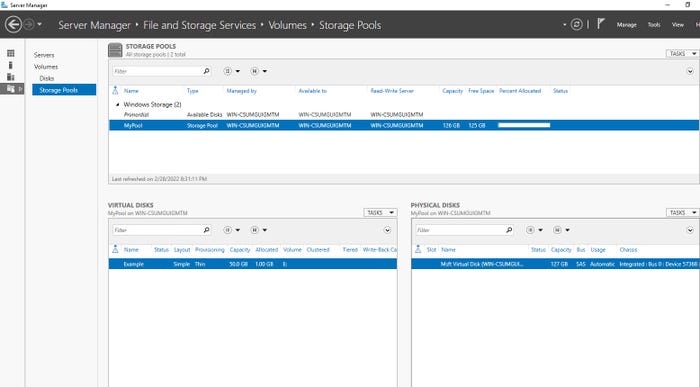Open saved queries dropdown in Physical Disks

561,230
